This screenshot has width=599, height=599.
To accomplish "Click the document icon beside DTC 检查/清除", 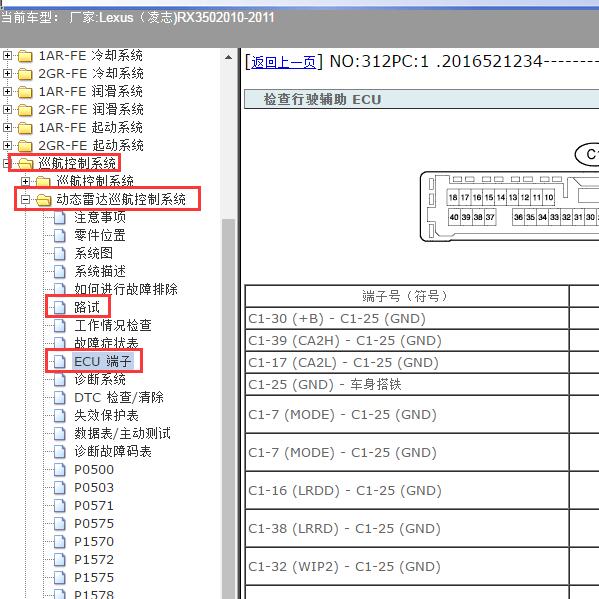I will (x=60, y=397).
